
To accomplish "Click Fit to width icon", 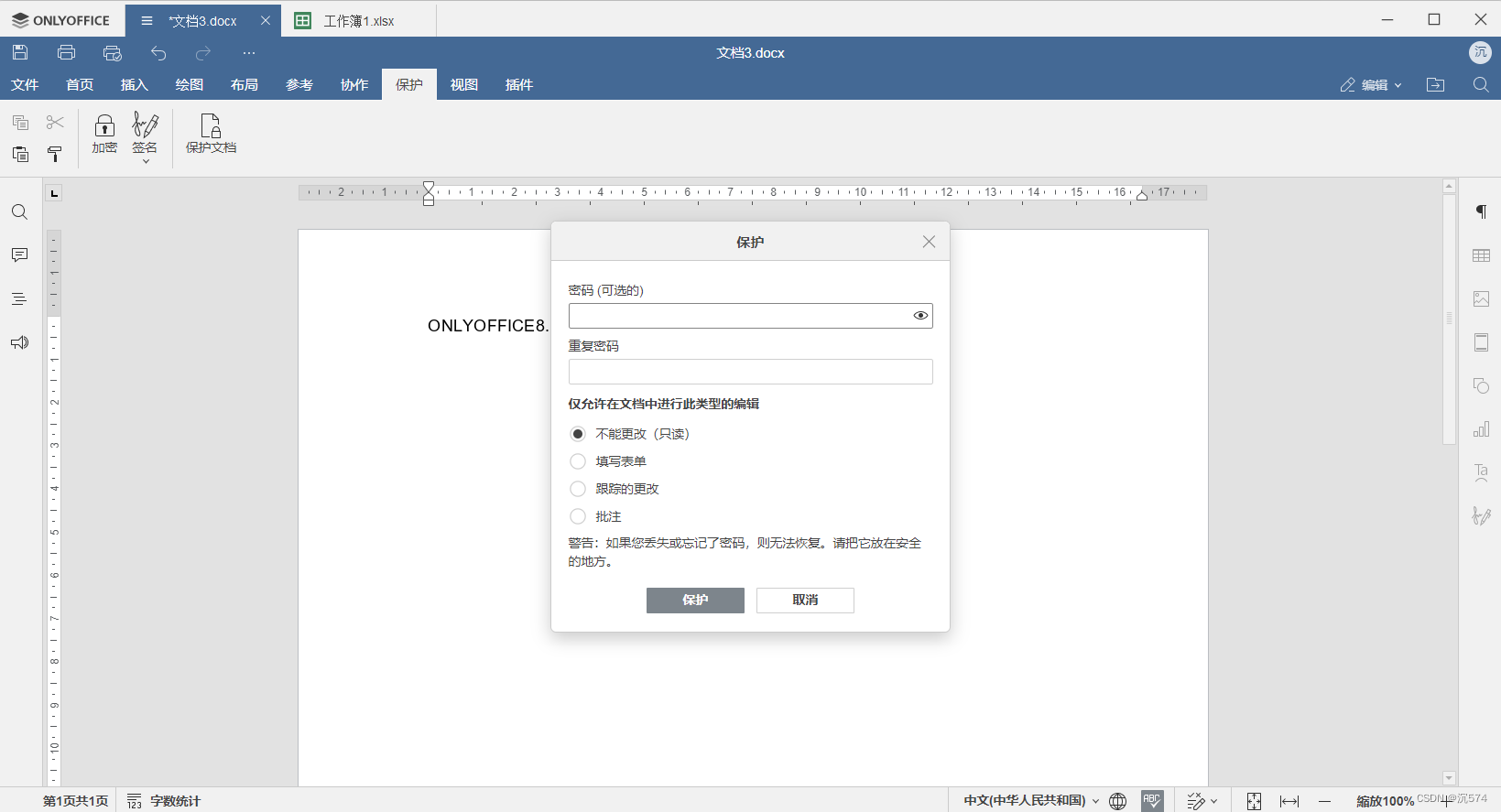I will click(1289, 801).
